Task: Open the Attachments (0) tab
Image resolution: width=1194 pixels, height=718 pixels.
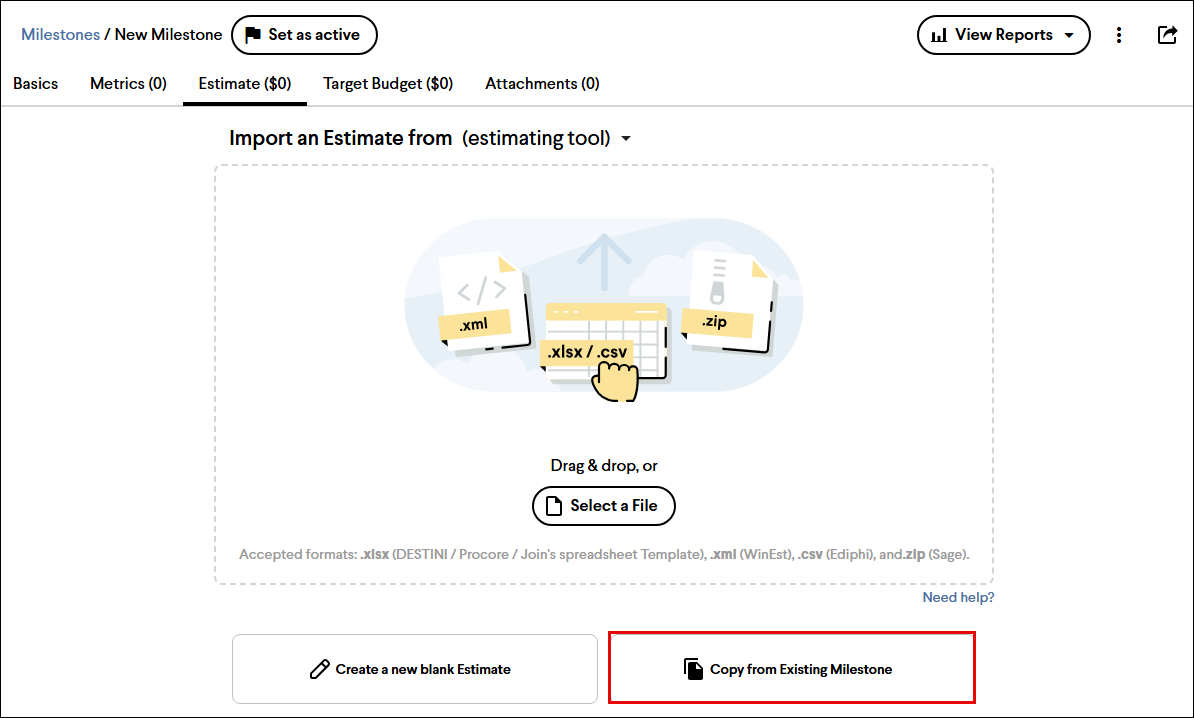Action: pyautogui.click(x=542, y=84)
